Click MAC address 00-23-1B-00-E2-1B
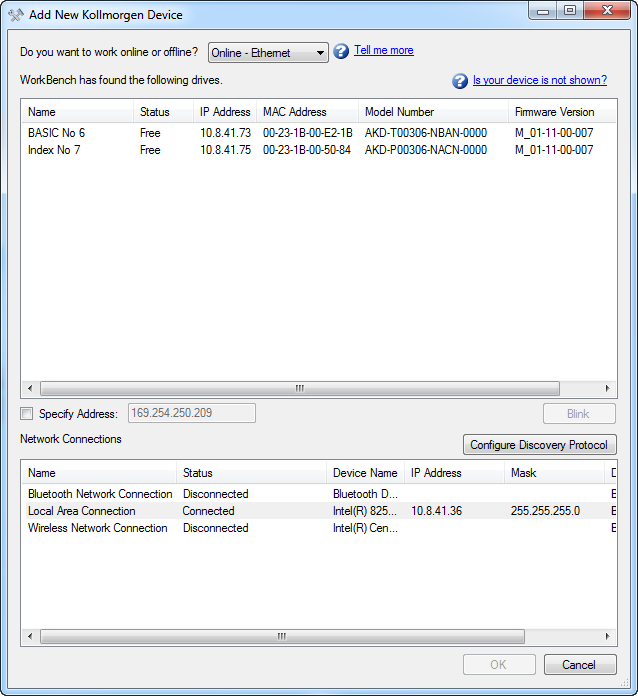Viewport: 638px width, 696px height. pyautogui.click(x=308, y=133)
